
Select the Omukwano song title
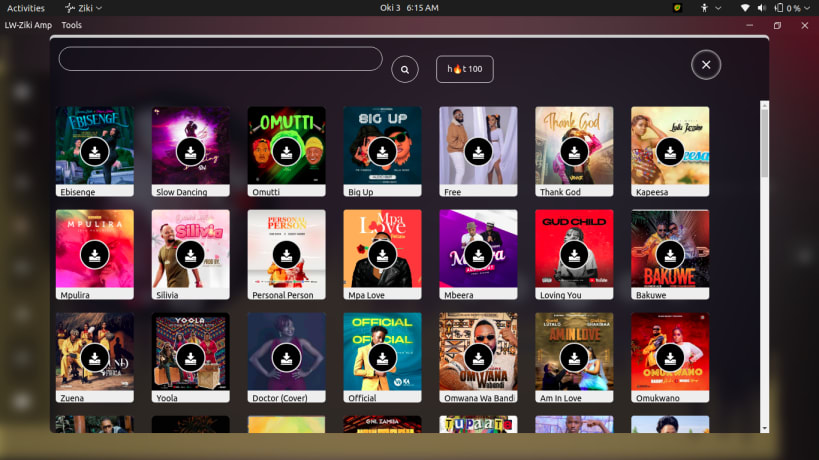[658, 398]
